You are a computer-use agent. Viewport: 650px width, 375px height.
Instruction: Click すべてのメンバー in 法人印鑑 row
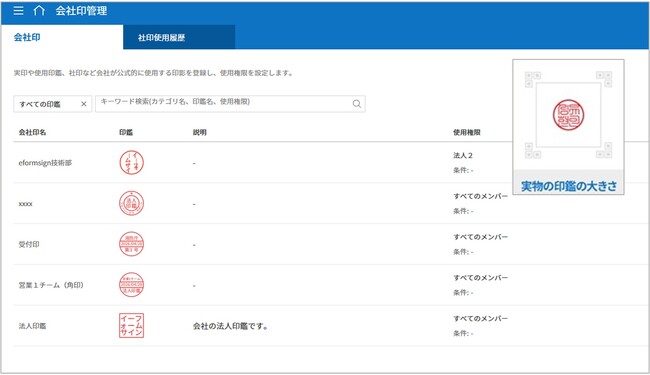[x=480, y=319]
